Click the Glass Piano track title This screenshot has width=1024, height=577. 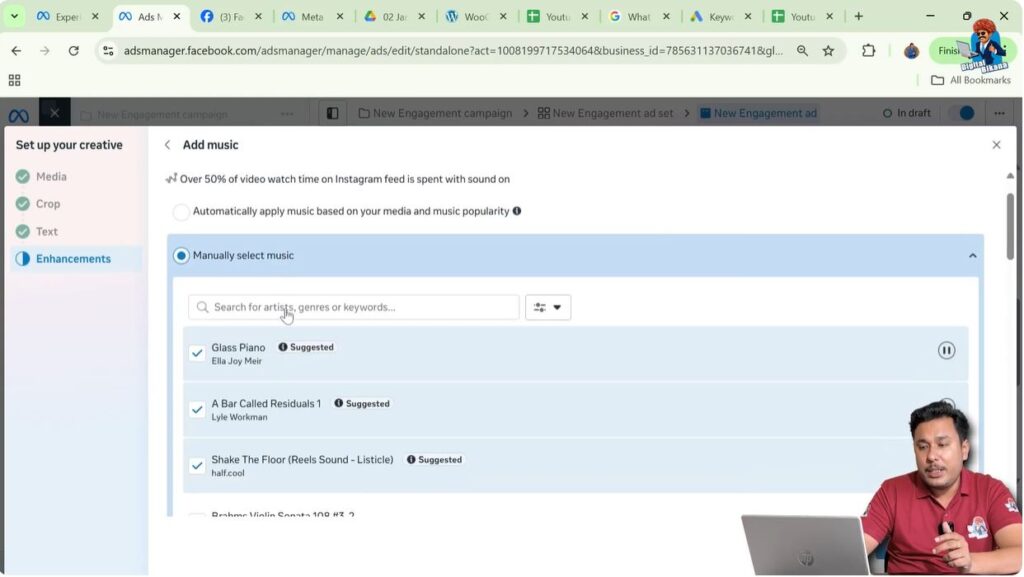point(238,348)
